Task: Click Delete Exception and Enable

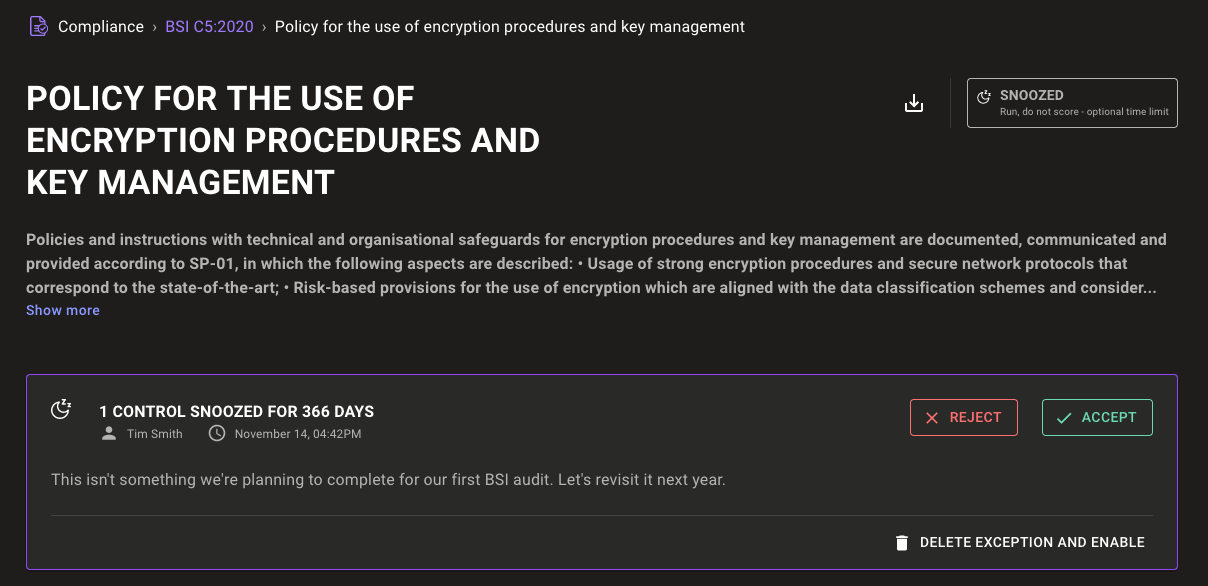Action: (x=1032, y=542)
